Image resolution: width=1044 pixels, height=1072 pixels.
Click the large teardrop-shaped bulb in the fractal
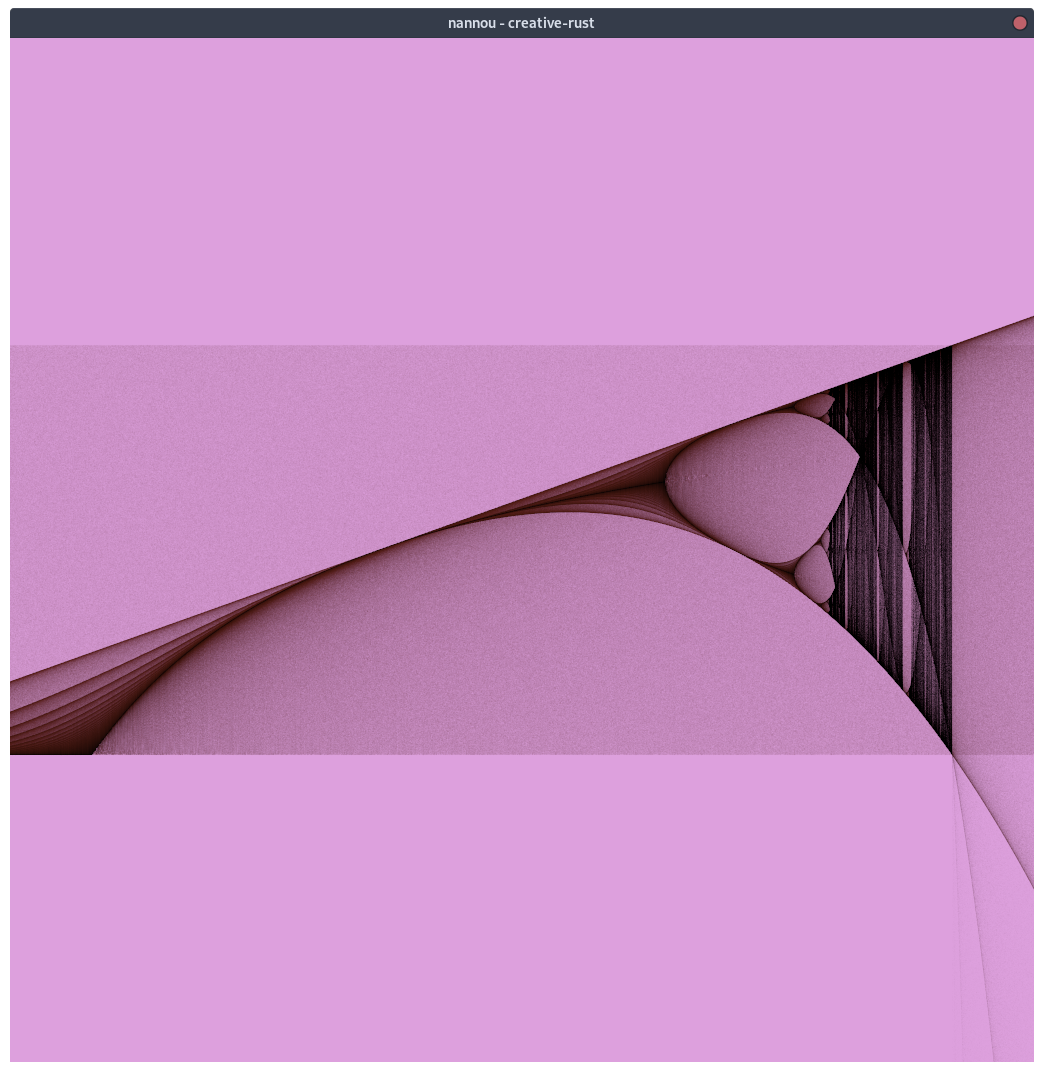click(760, 485)
